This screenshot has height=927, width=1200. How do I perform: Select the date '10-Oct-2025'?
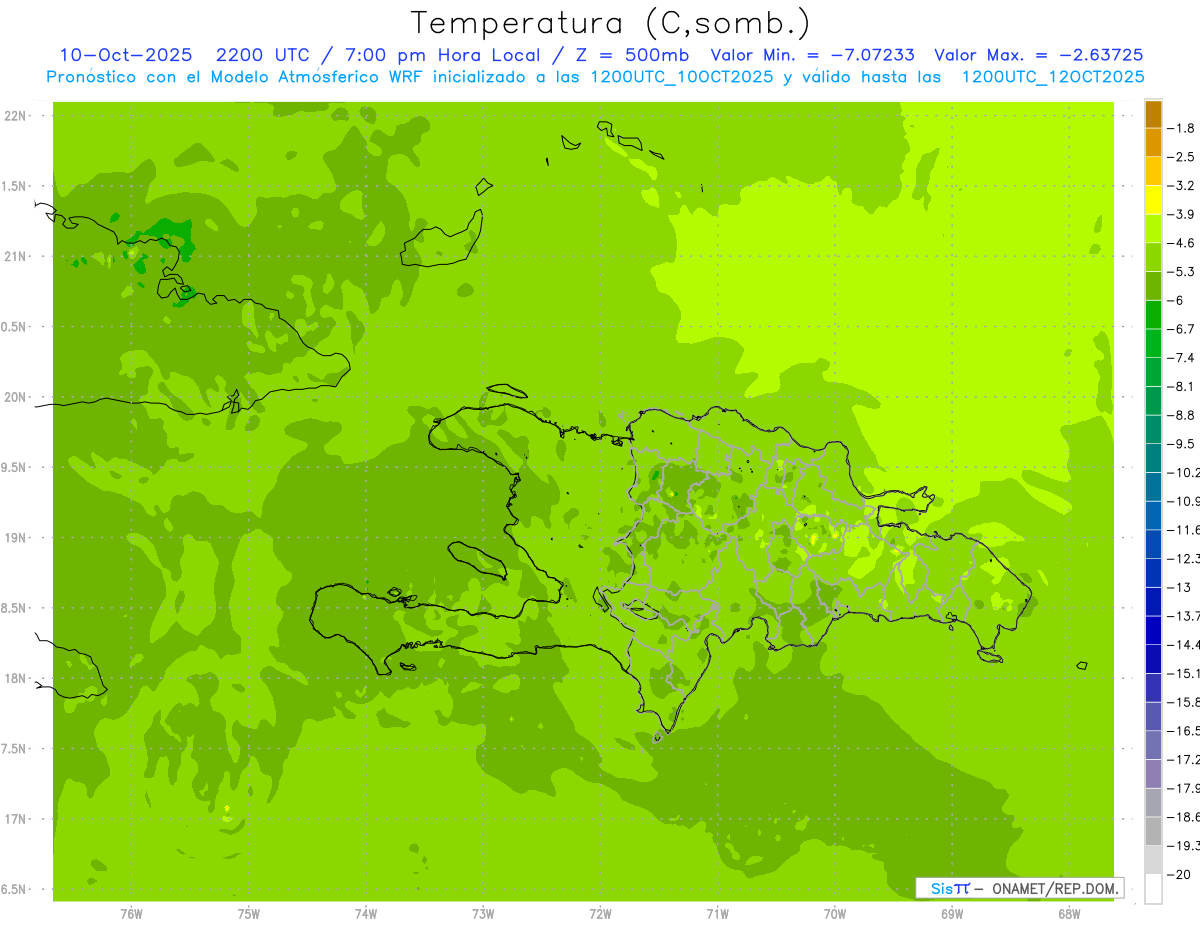[x=125, y=55]
